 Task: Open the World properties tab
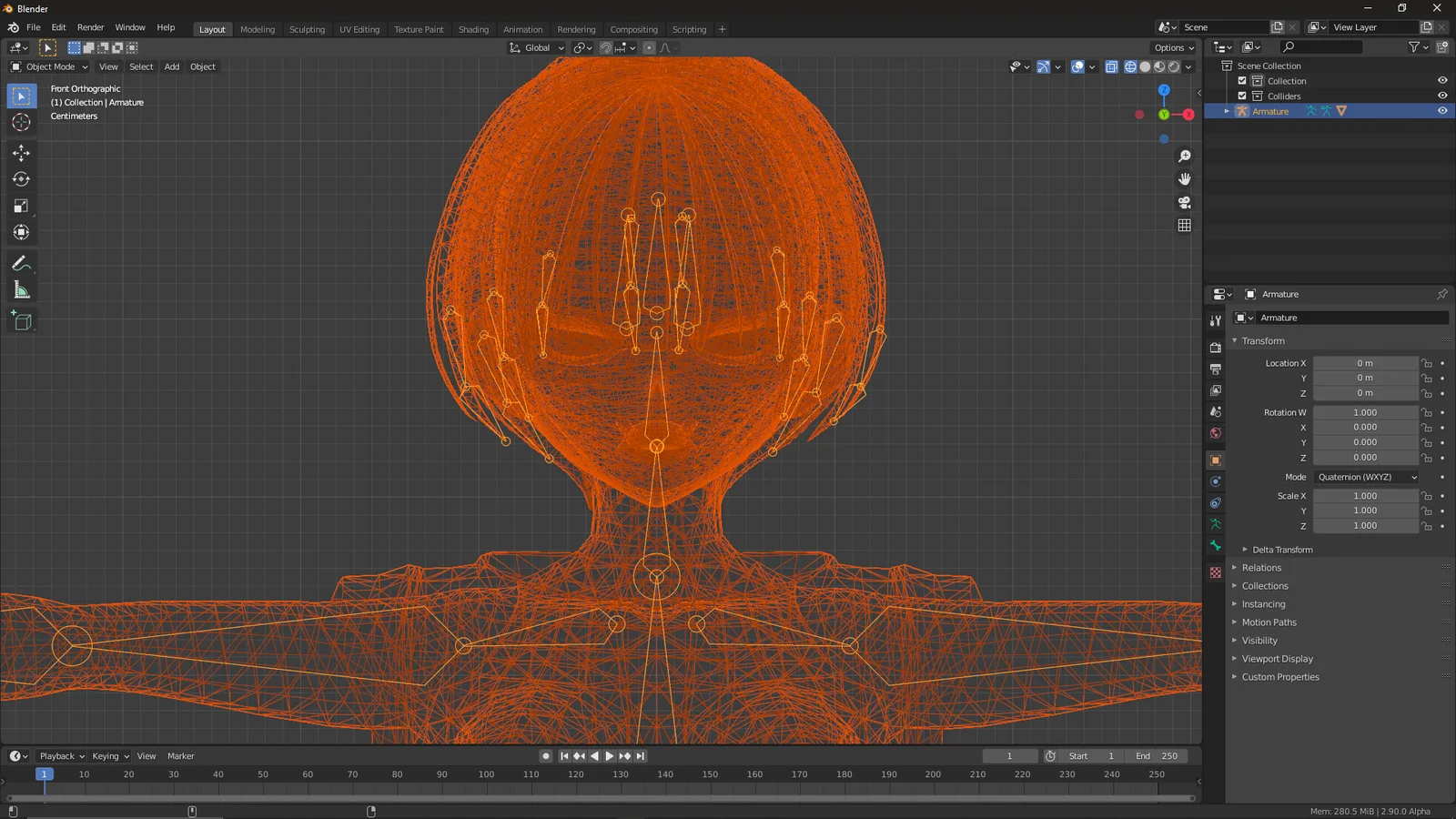1215,434
